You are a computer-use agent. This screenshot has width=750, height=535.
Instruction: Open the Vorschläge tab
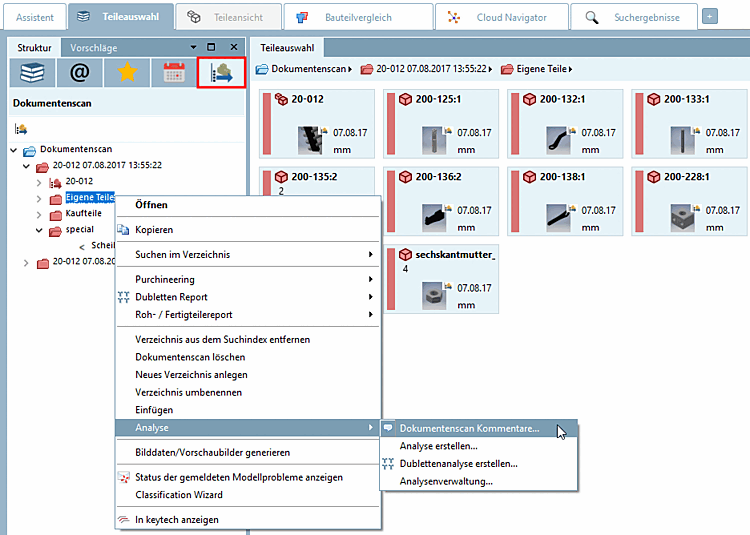tap(94, 48)
